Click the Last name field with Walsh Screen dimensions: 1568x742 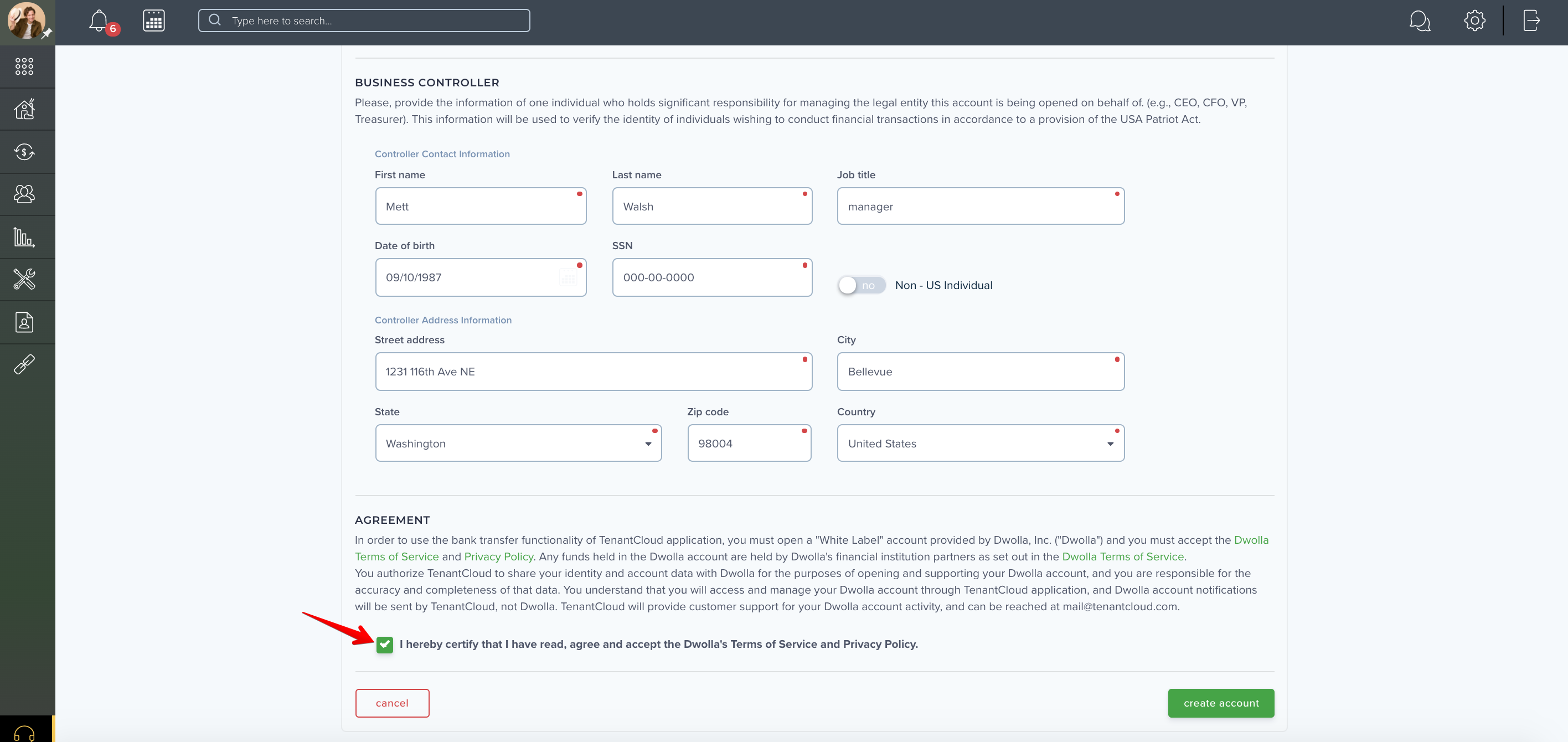(712, 207)
